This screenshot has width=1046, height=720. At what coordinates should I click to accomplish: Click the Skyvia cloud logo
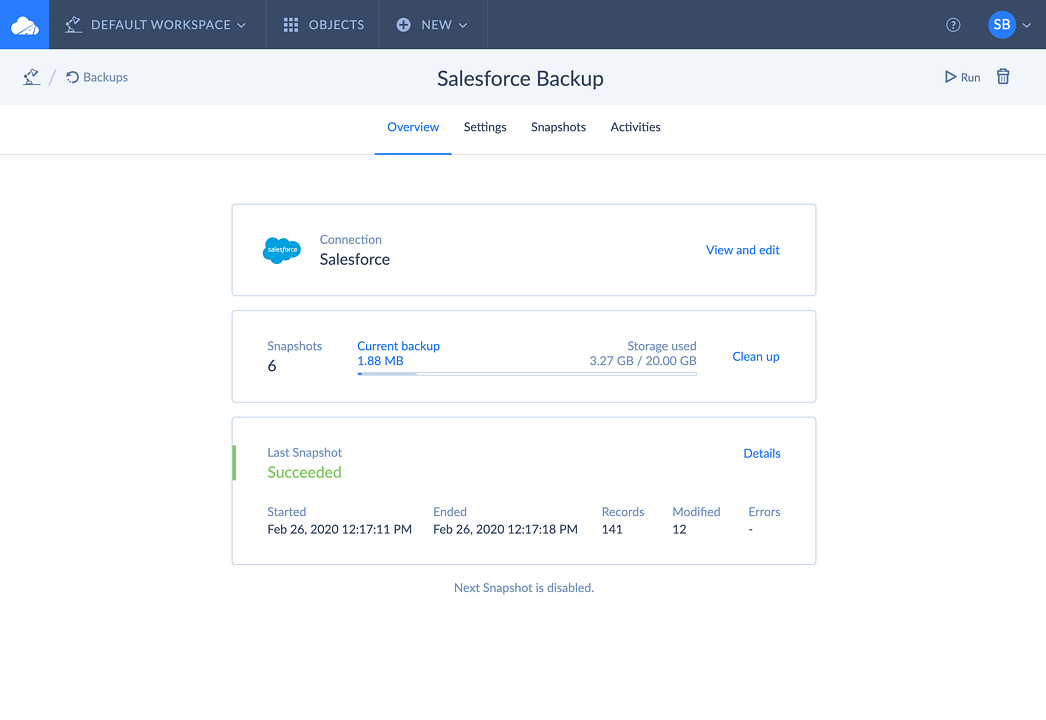(x=24, y=25)
